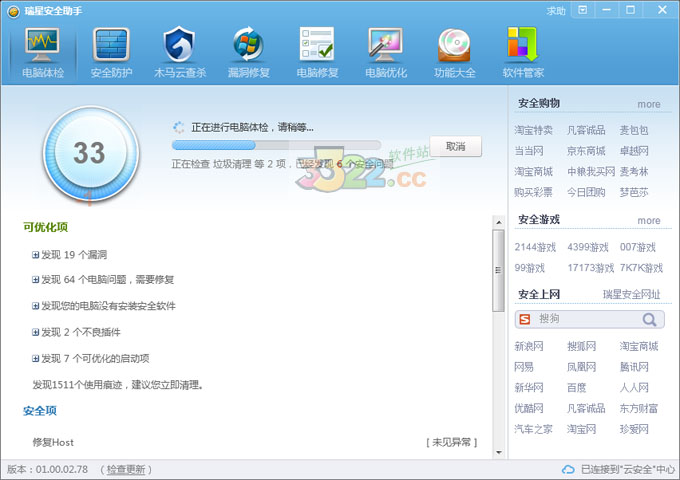The width and height of the screenshot is (680, 480).
Task: Open 京东商城 shopping link
Action: tap(586, 151)
